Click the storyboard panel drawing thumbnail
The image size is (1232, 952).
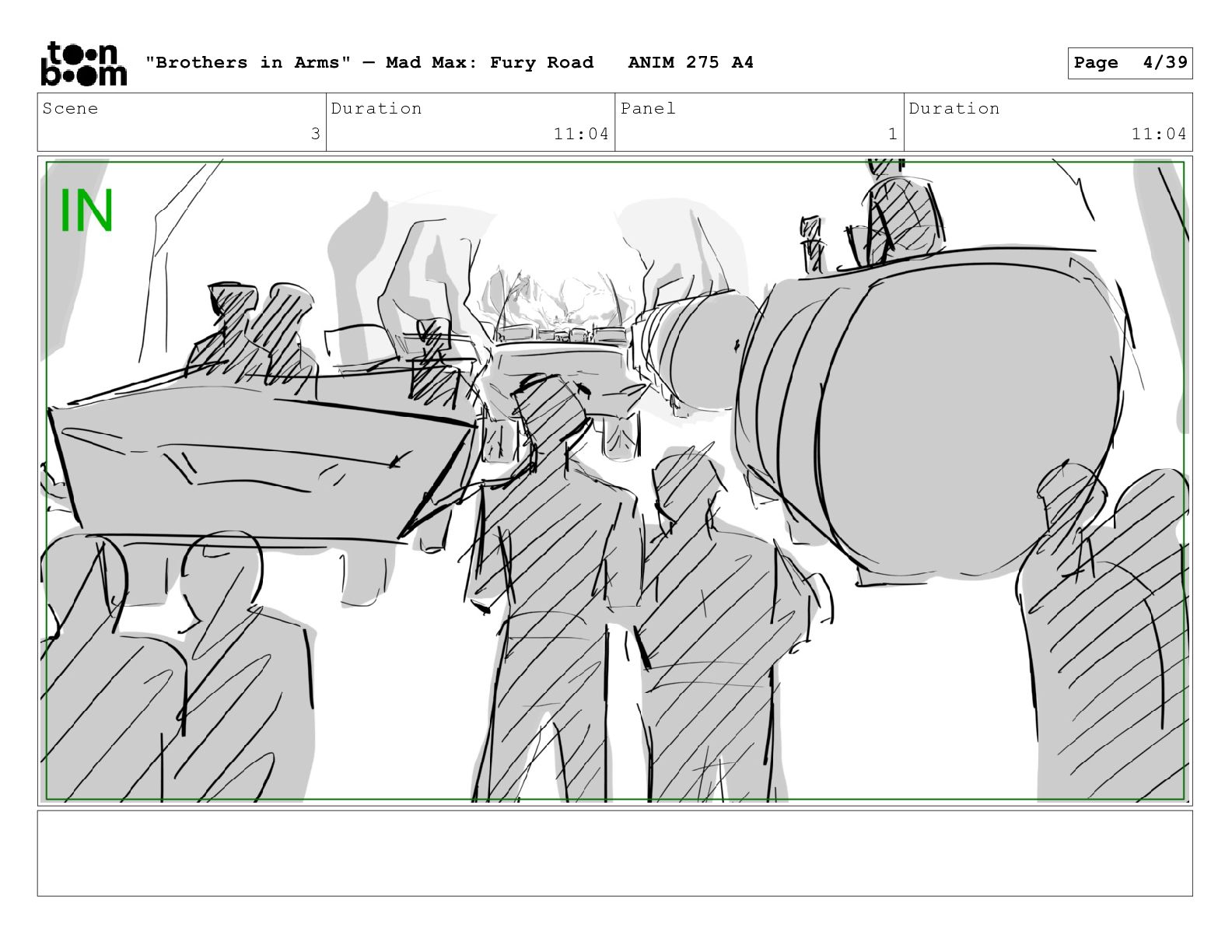[615, 481]
